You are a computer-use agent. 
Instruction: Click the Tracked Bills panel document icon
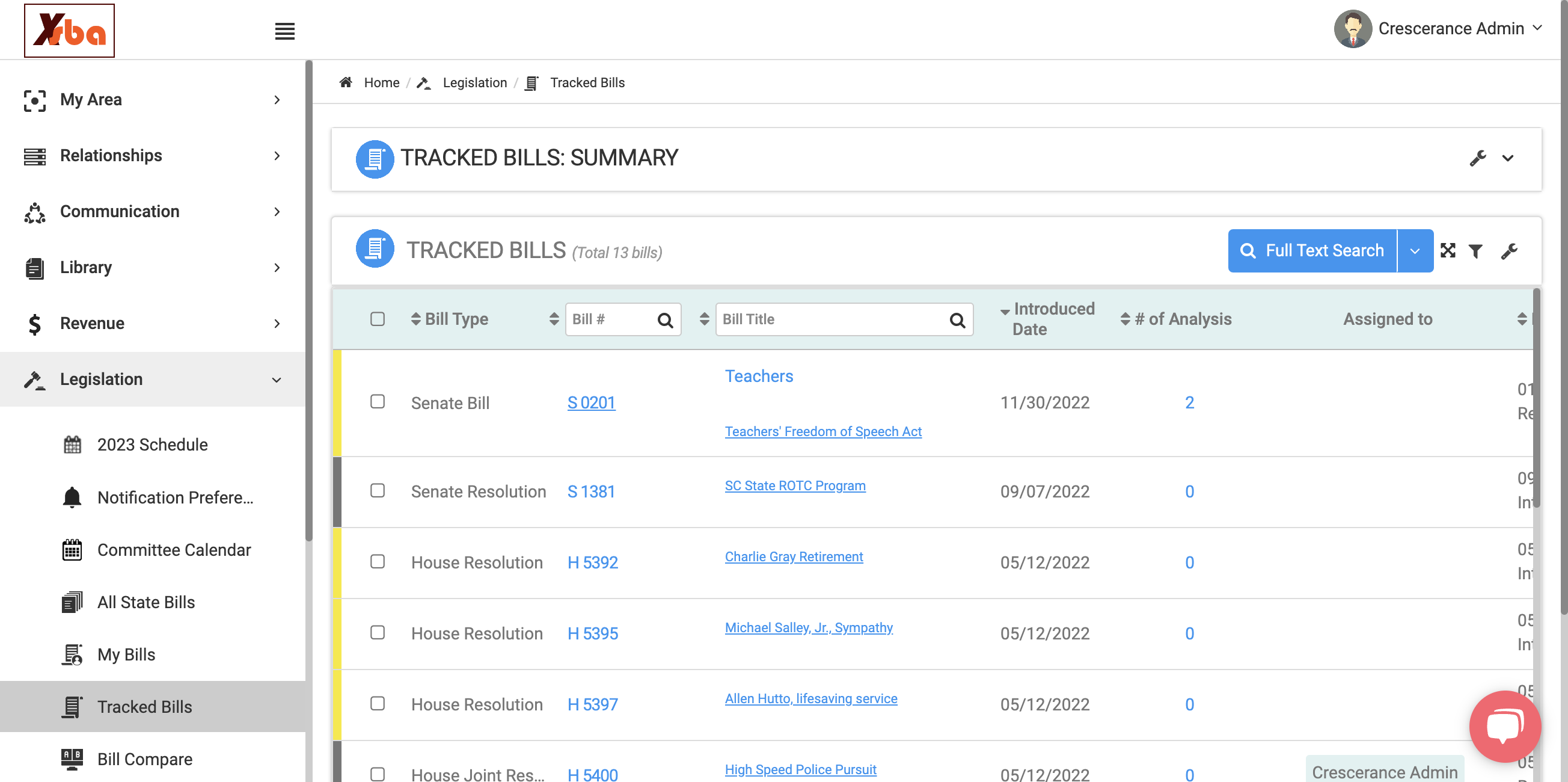tap(375, 249)
